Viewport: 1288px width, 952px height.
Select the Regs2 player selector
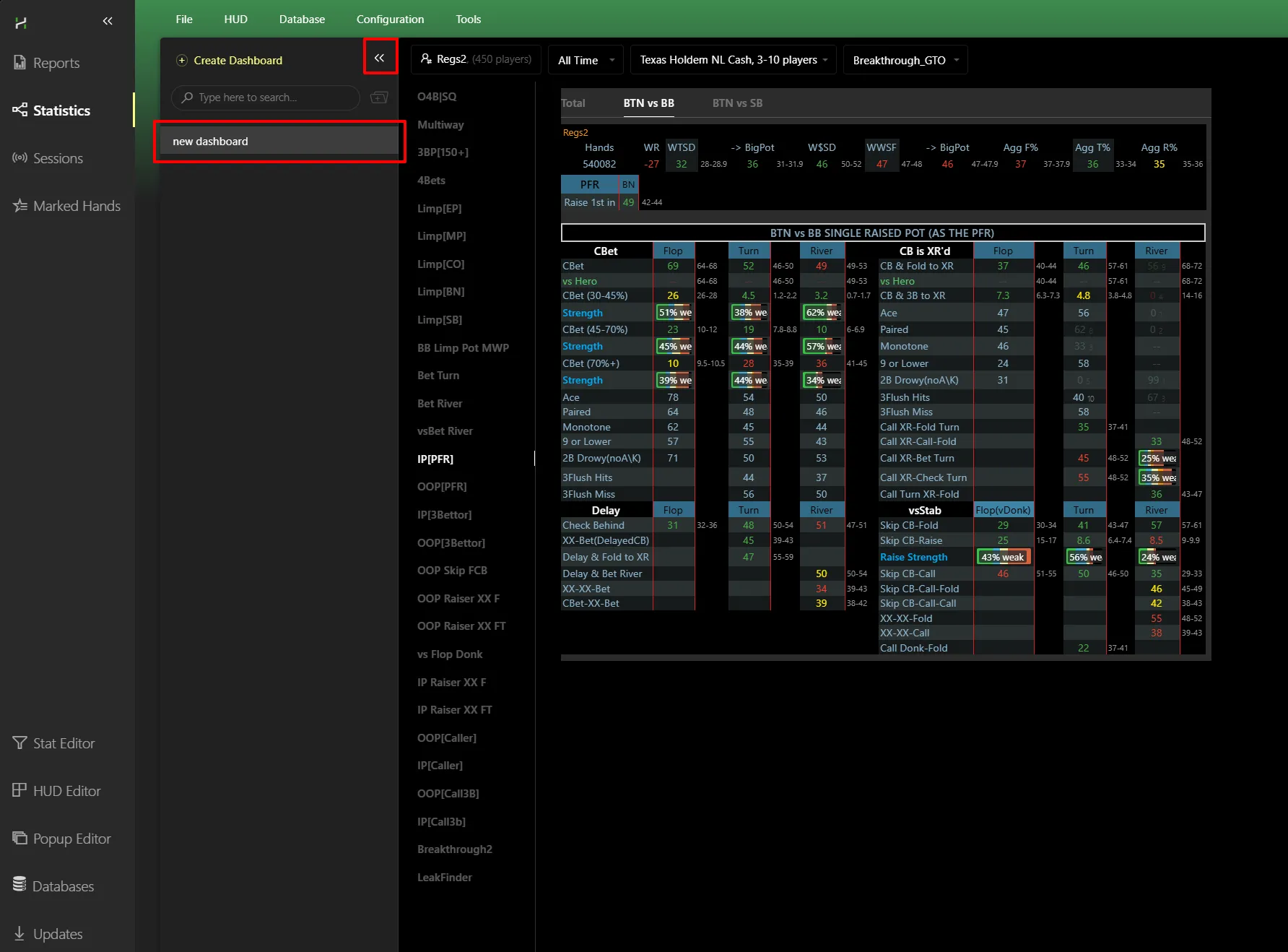pos(476,59)
